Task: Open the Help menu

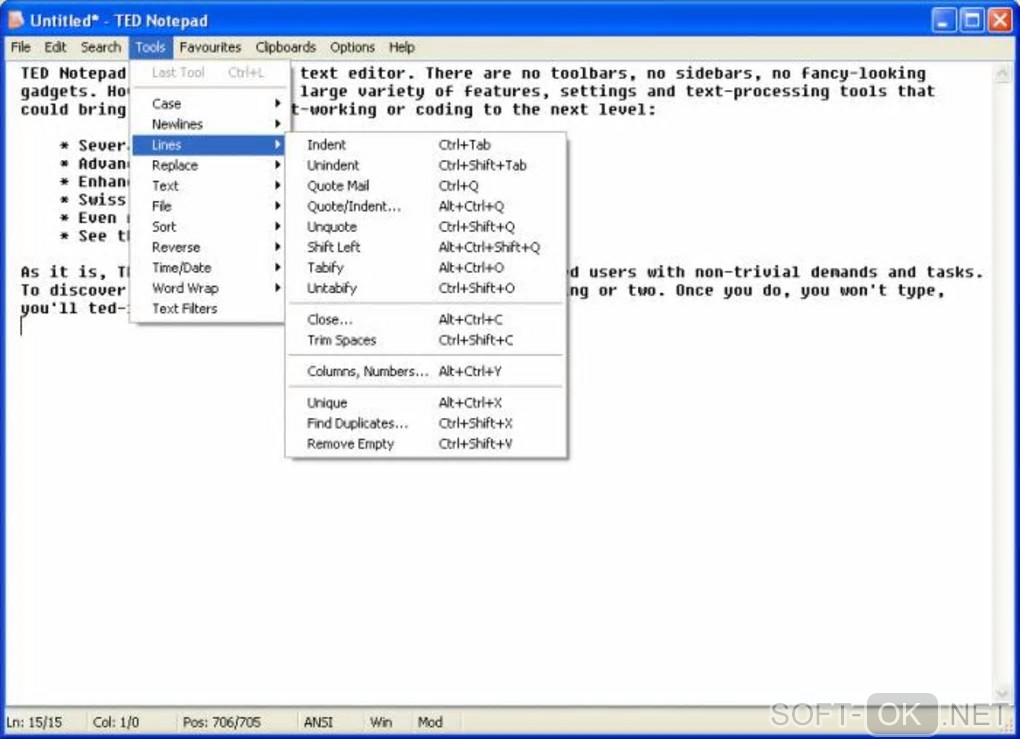Action: (x=401, y=47)
